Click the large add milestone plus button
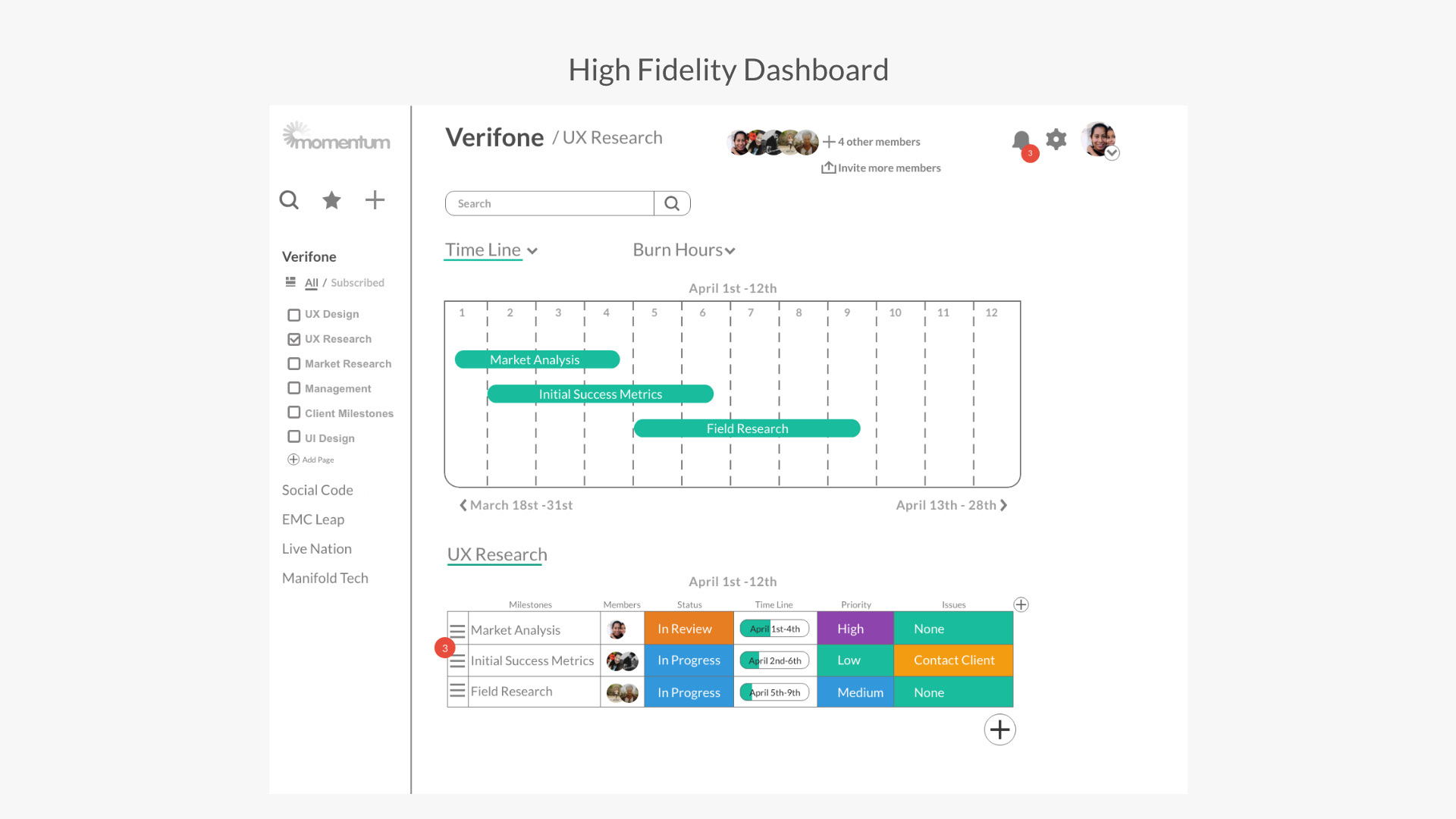 1000,730
